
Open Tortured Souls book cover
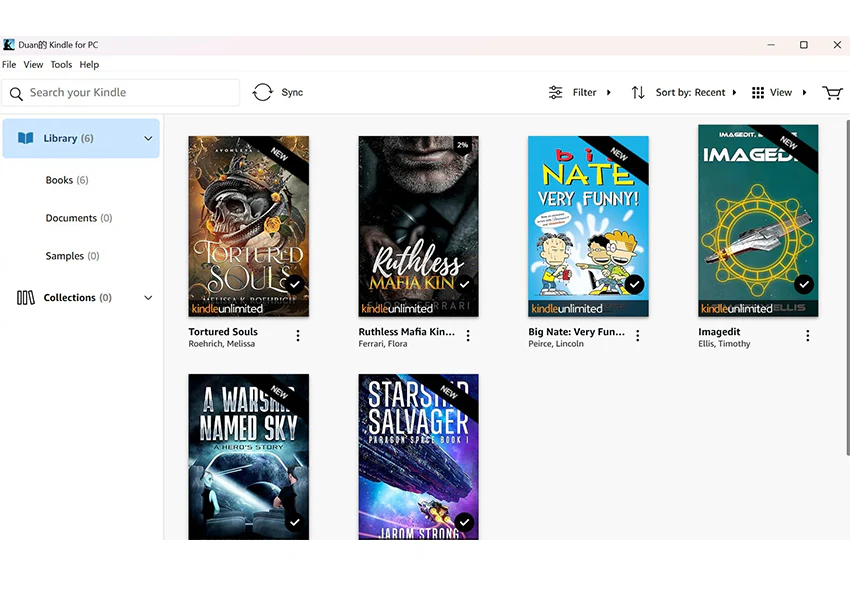coord(249,227)
